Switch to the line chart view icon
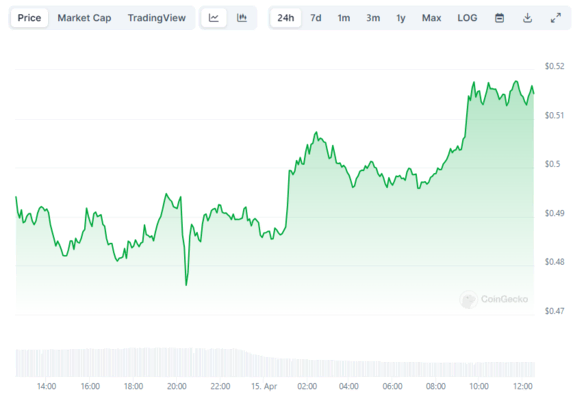573x394 pixels. point(214,18)
